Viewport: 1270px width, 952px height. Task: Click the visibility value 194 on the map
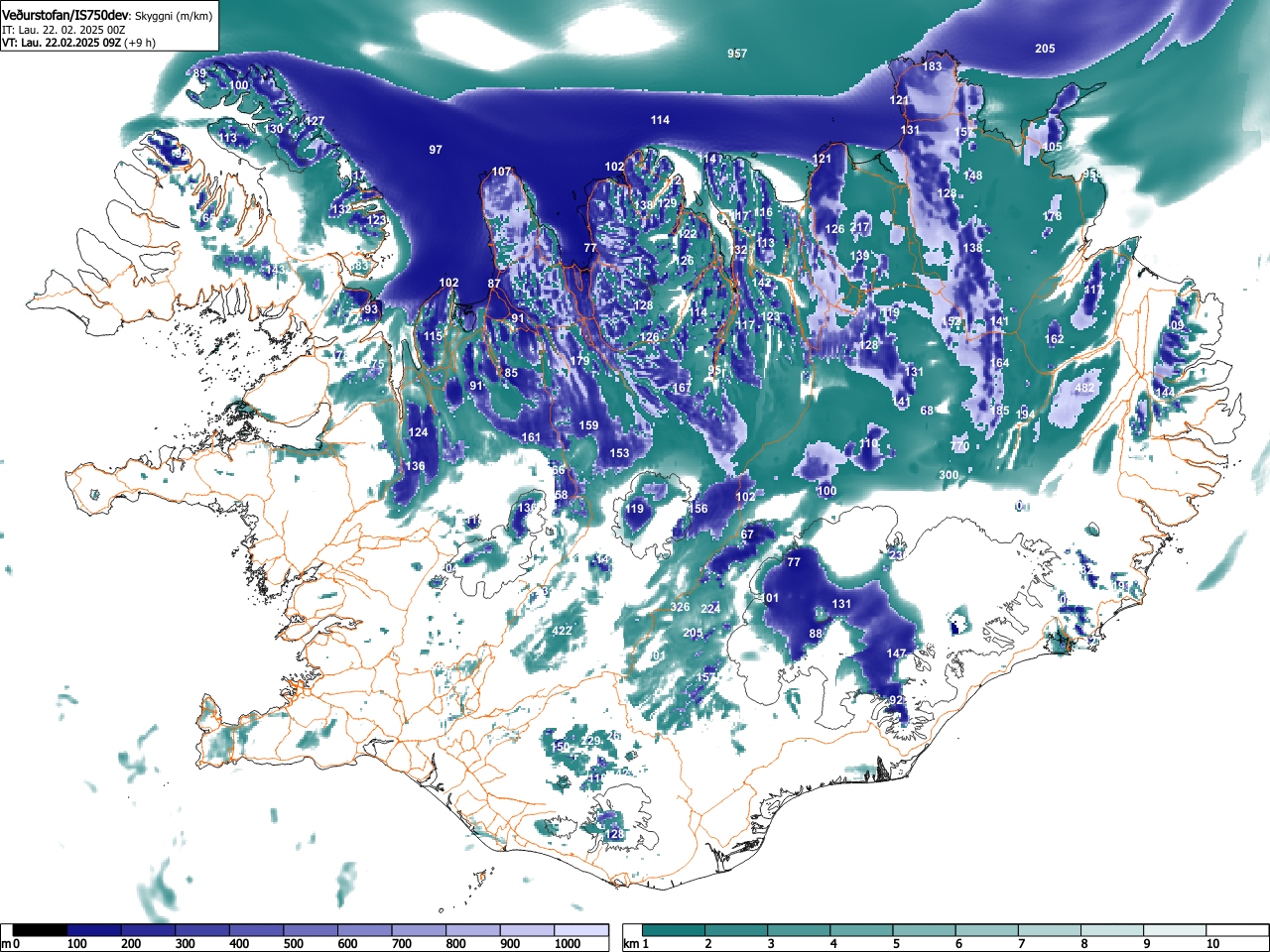tap(1025, 415)
